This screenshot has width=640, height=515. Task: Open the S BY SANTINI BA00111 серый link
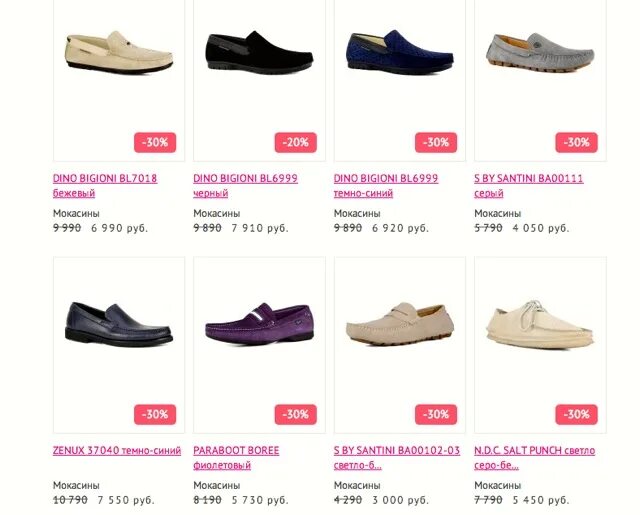pyautogui.click(x=529, y=186)
